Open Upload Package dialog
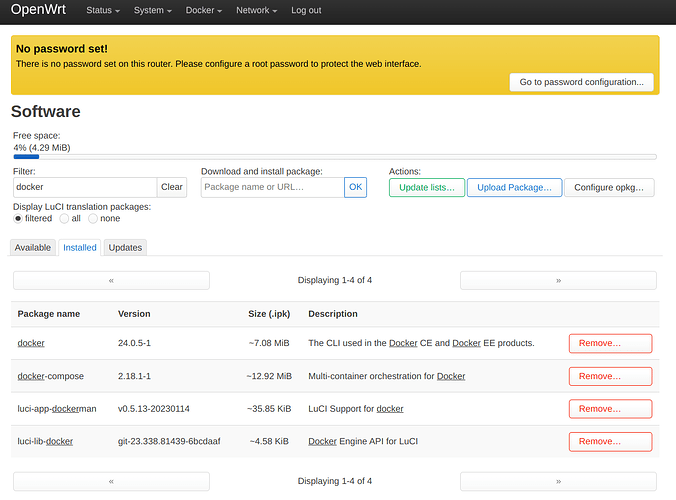 coord(514,188)
